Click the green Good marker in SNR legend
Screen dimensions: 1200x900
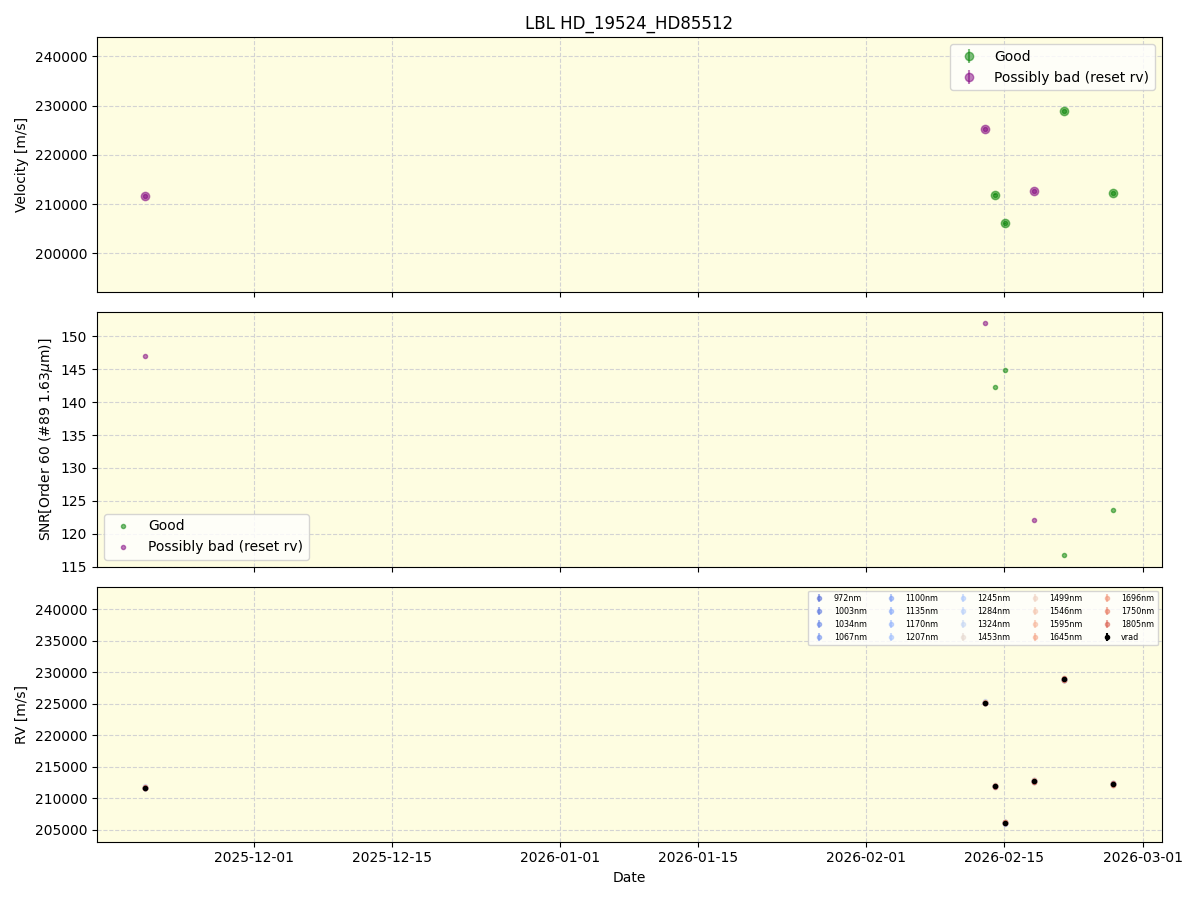click(x=123, y=526)
